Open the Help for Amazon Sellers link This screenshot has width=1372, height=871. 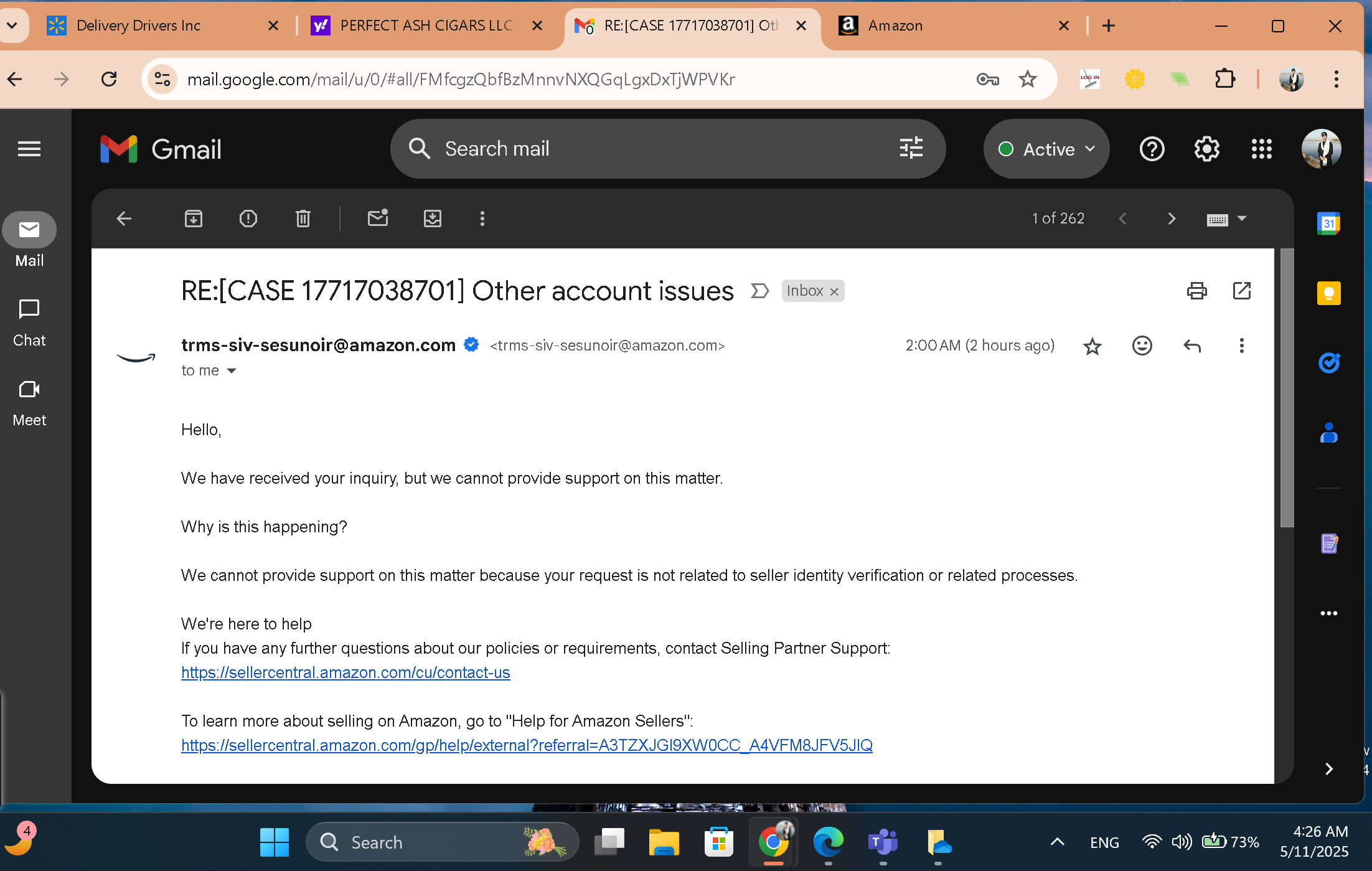(527, 745)
